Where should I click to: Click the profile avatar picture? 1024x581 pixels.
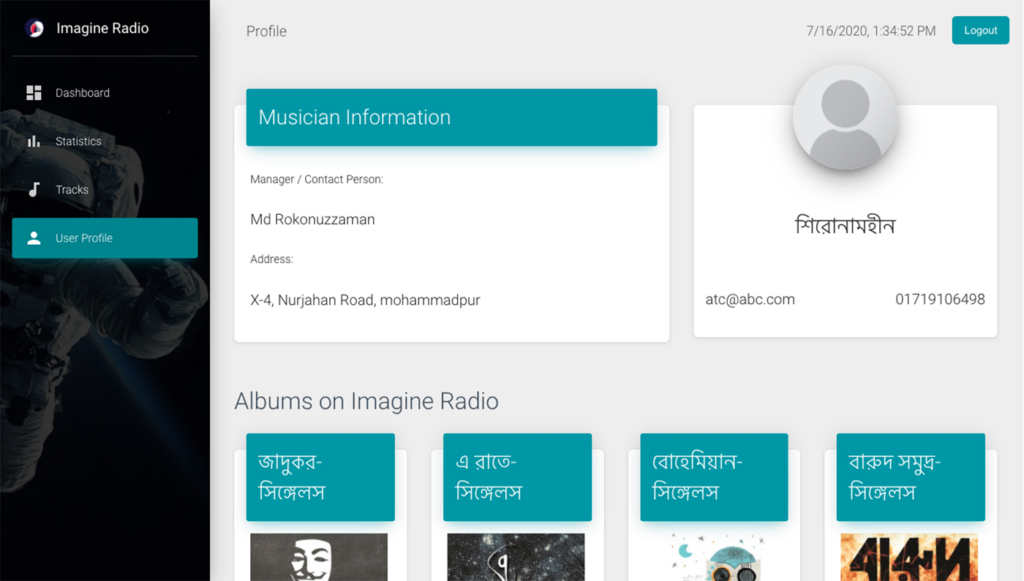point(845,117)
